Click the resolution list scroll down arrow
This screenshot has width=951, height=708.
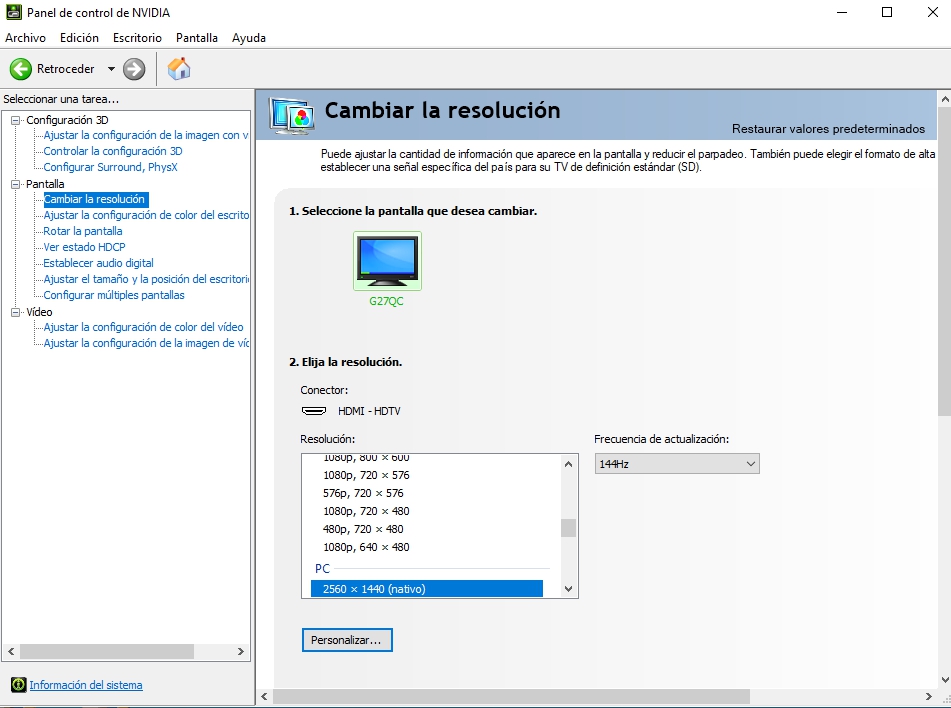pos(568,588)
